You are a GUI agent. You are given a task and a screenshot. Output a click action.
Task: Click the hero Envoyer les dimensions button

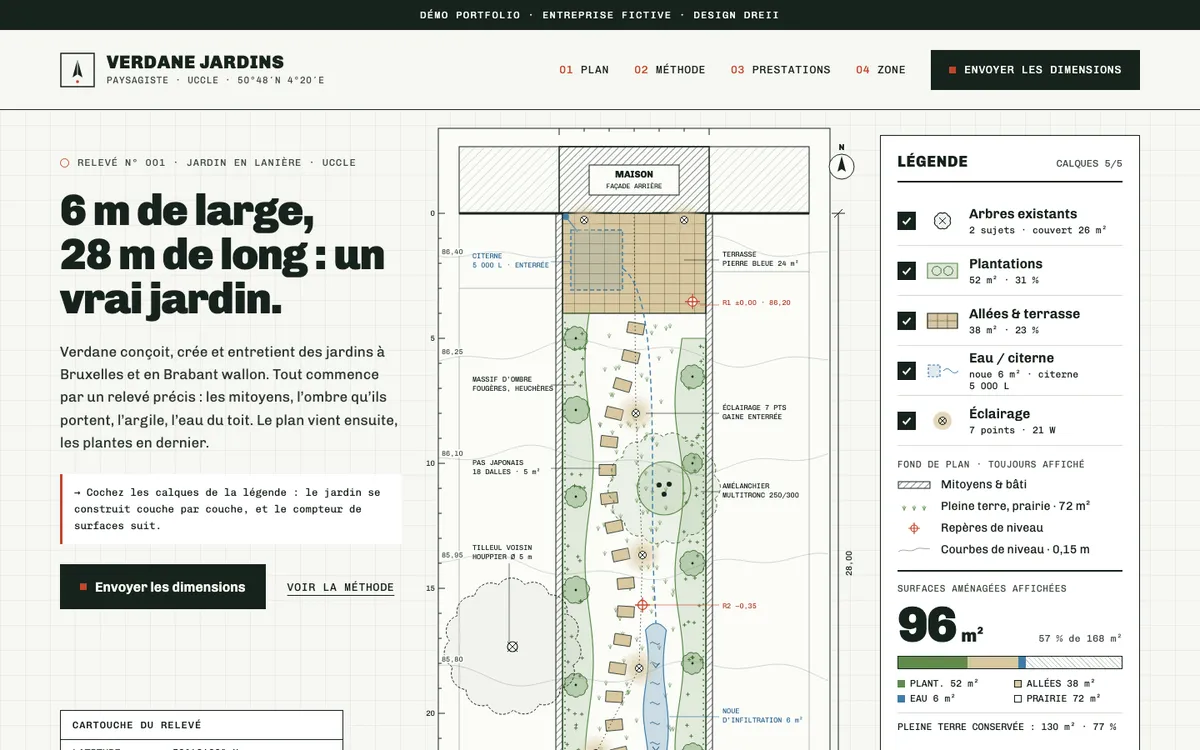[163, 587]
